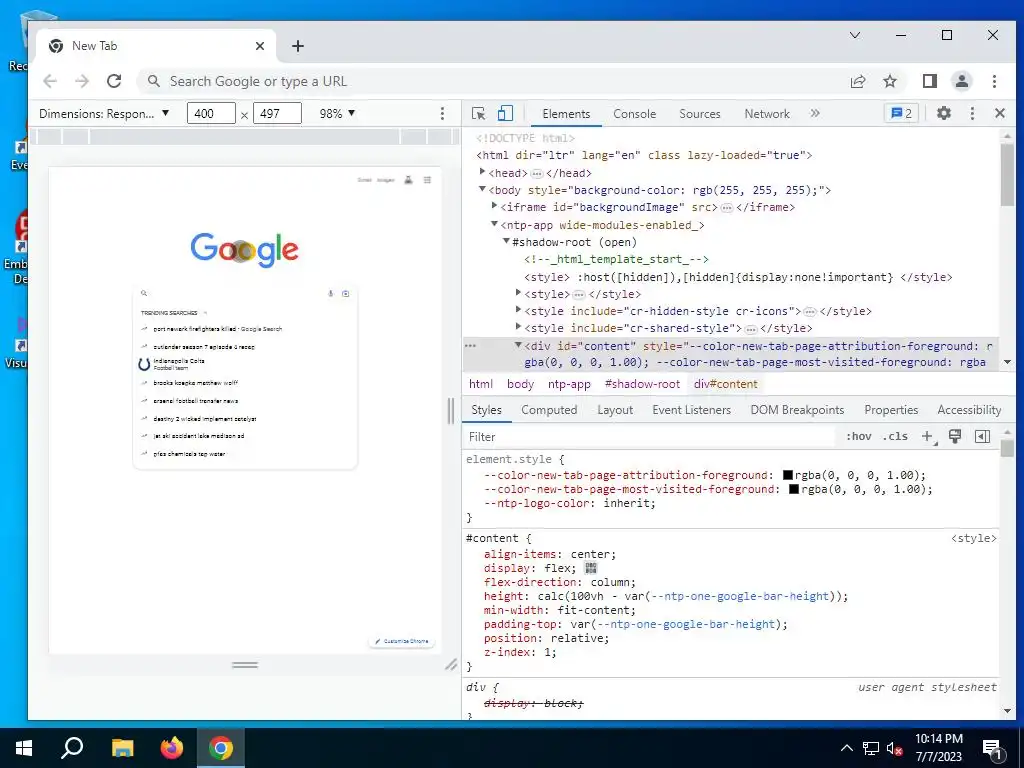Screen dimensions: 1024x768
Task: Open the issues counter showing 2
Action: [x=901, y=114]
